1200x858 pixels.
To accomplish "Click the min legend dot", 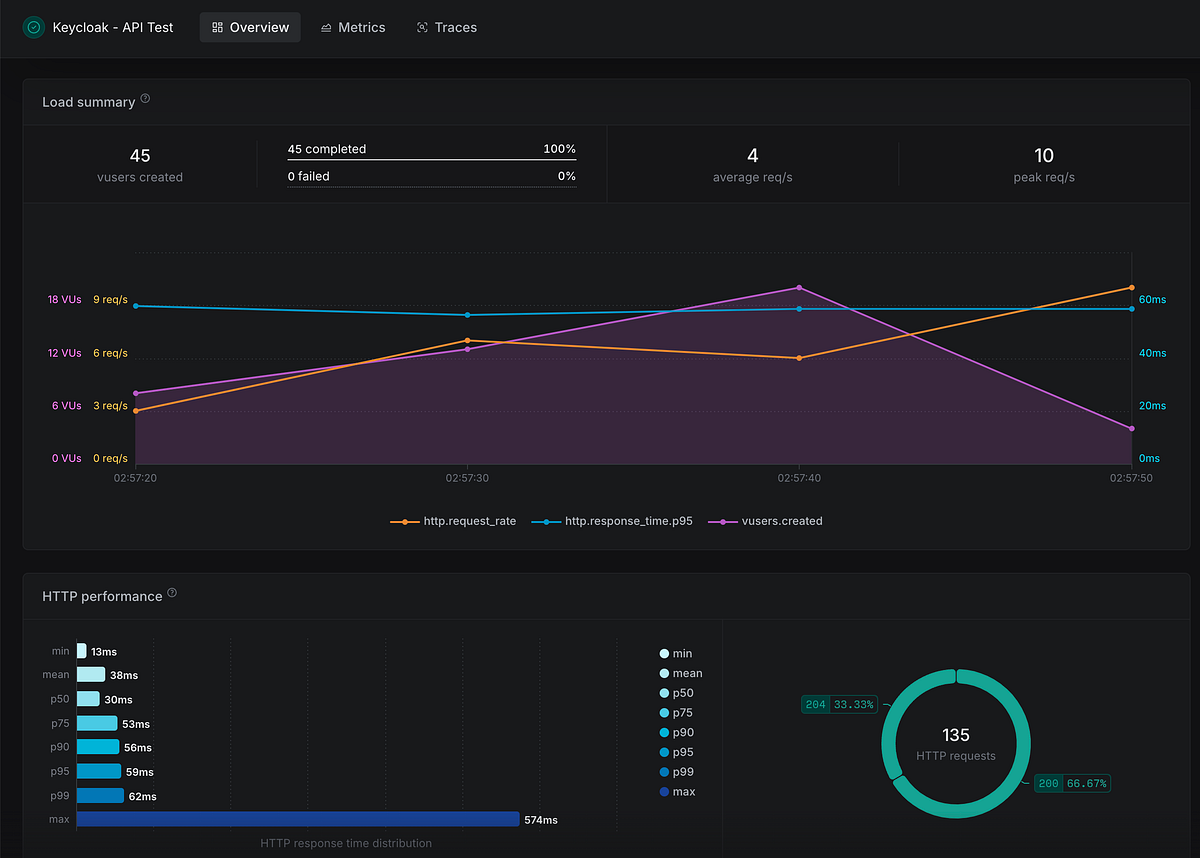I will click(x=662, y=653).
